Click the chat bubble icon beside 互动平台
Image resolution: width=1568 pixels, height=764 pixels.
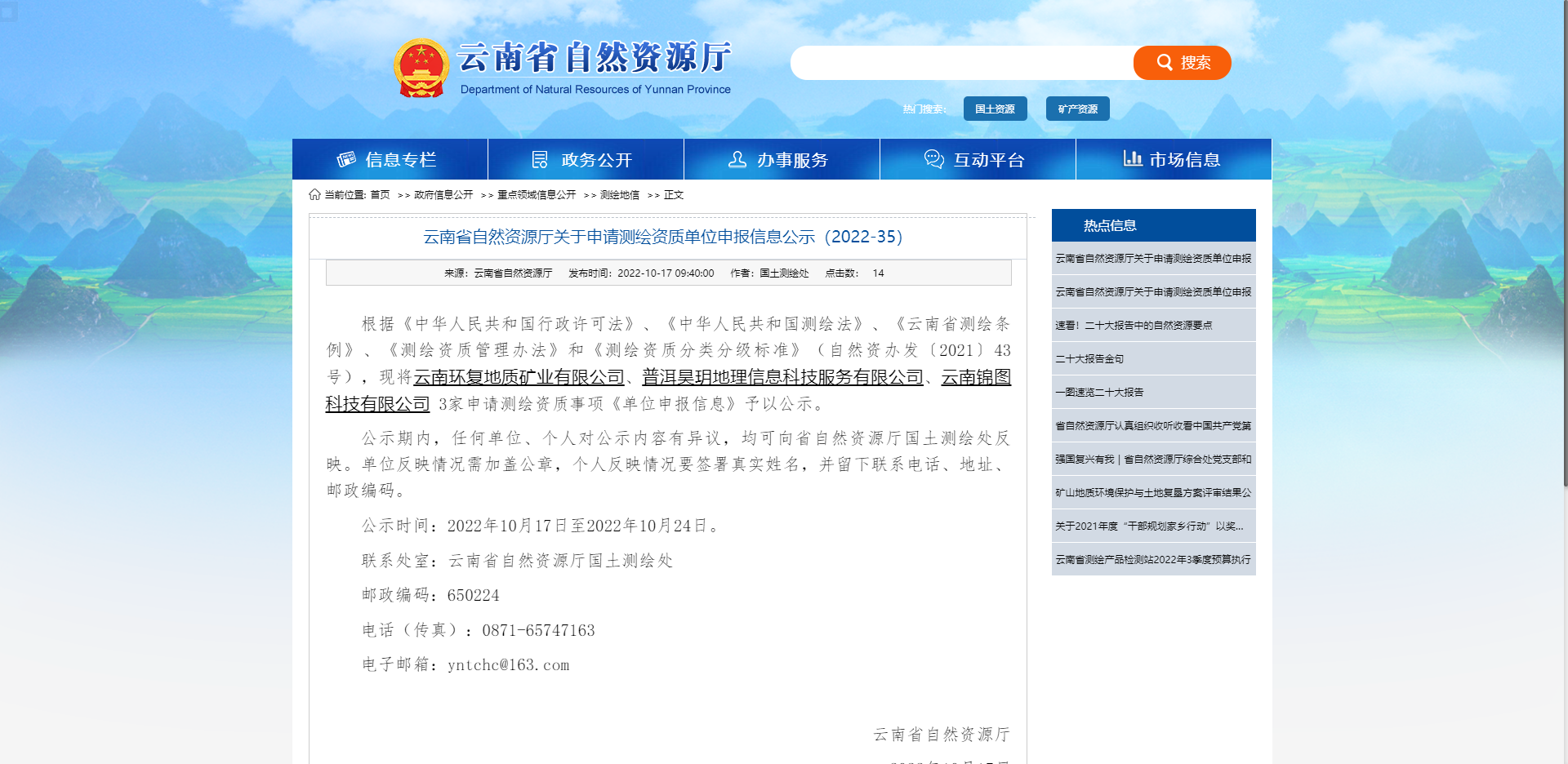[x=932, y=159]
